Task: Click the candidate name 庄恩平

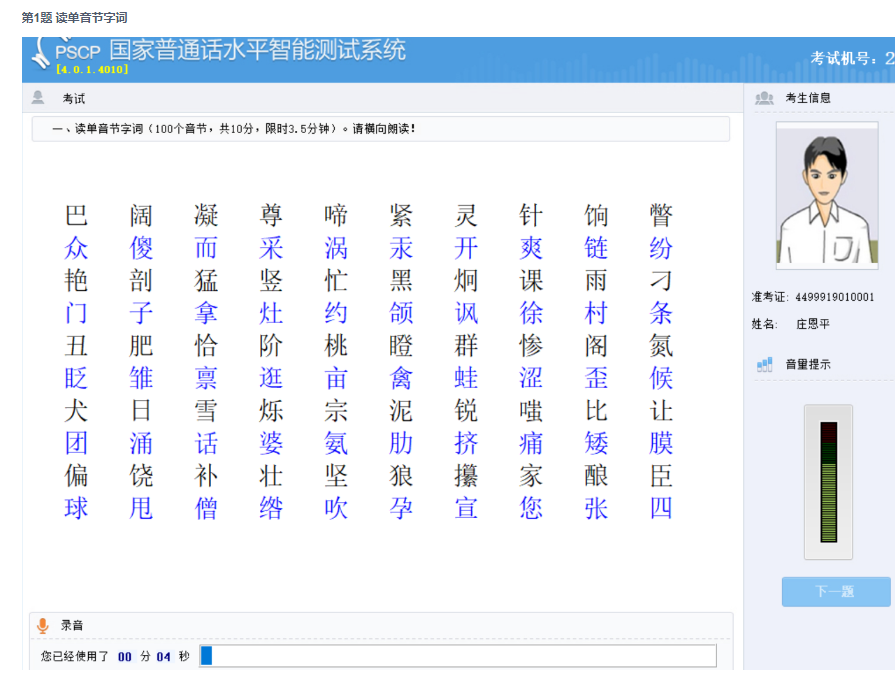Action: 812,324
